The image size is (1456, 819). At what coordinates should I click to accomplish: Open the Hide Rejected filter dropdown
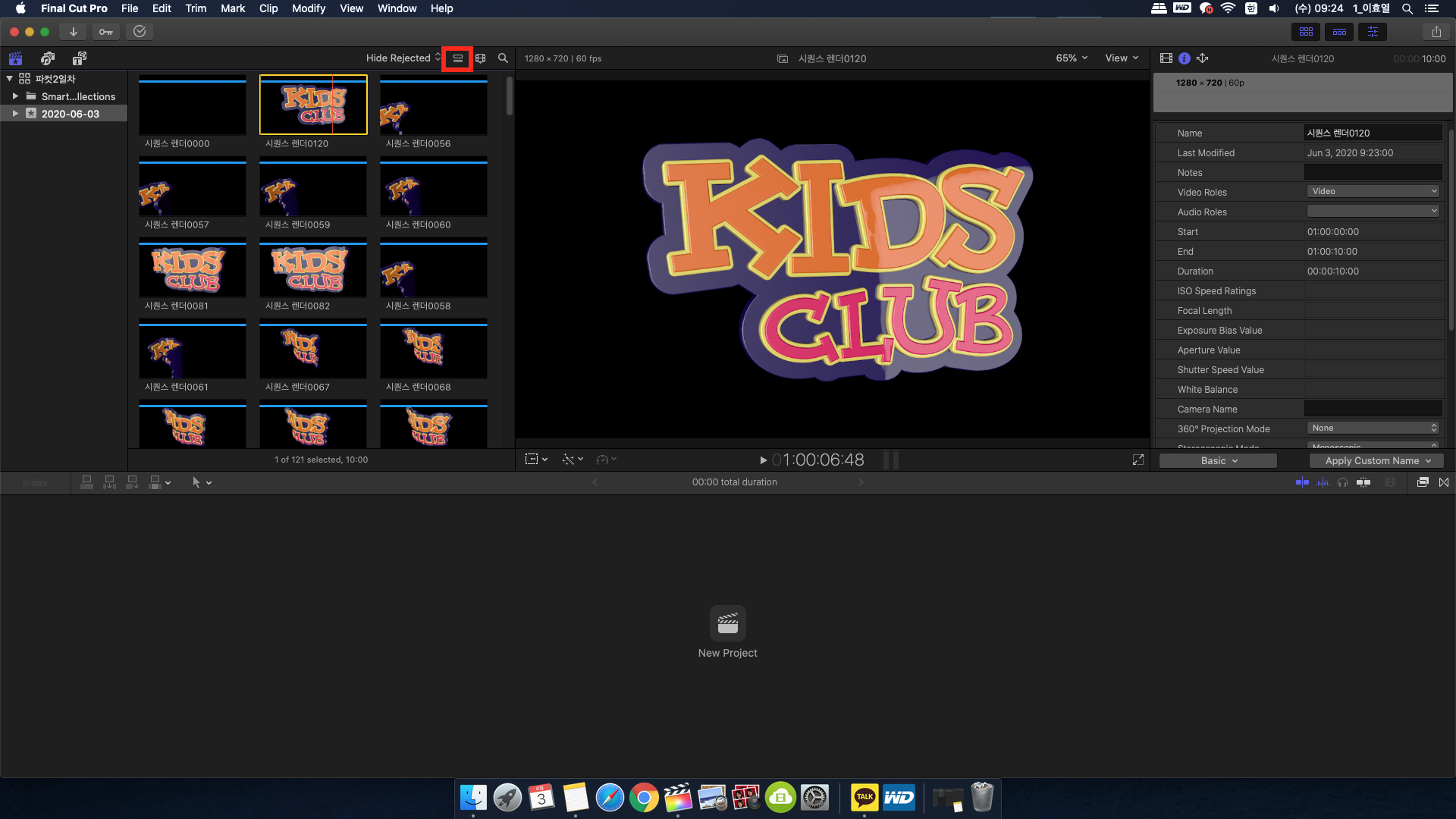click(402, 58)
